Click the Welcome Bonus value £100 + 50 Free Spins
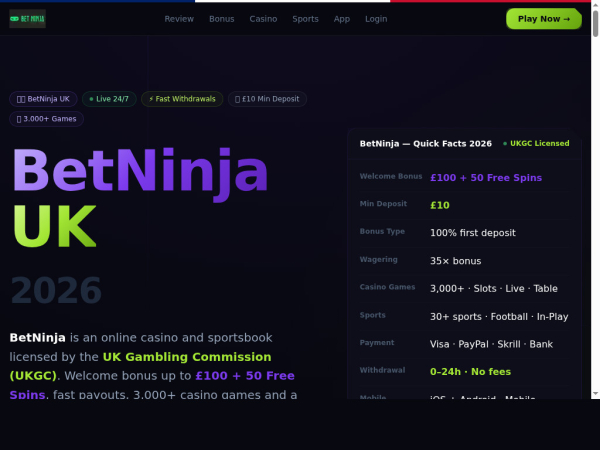 tap(486, 178)
